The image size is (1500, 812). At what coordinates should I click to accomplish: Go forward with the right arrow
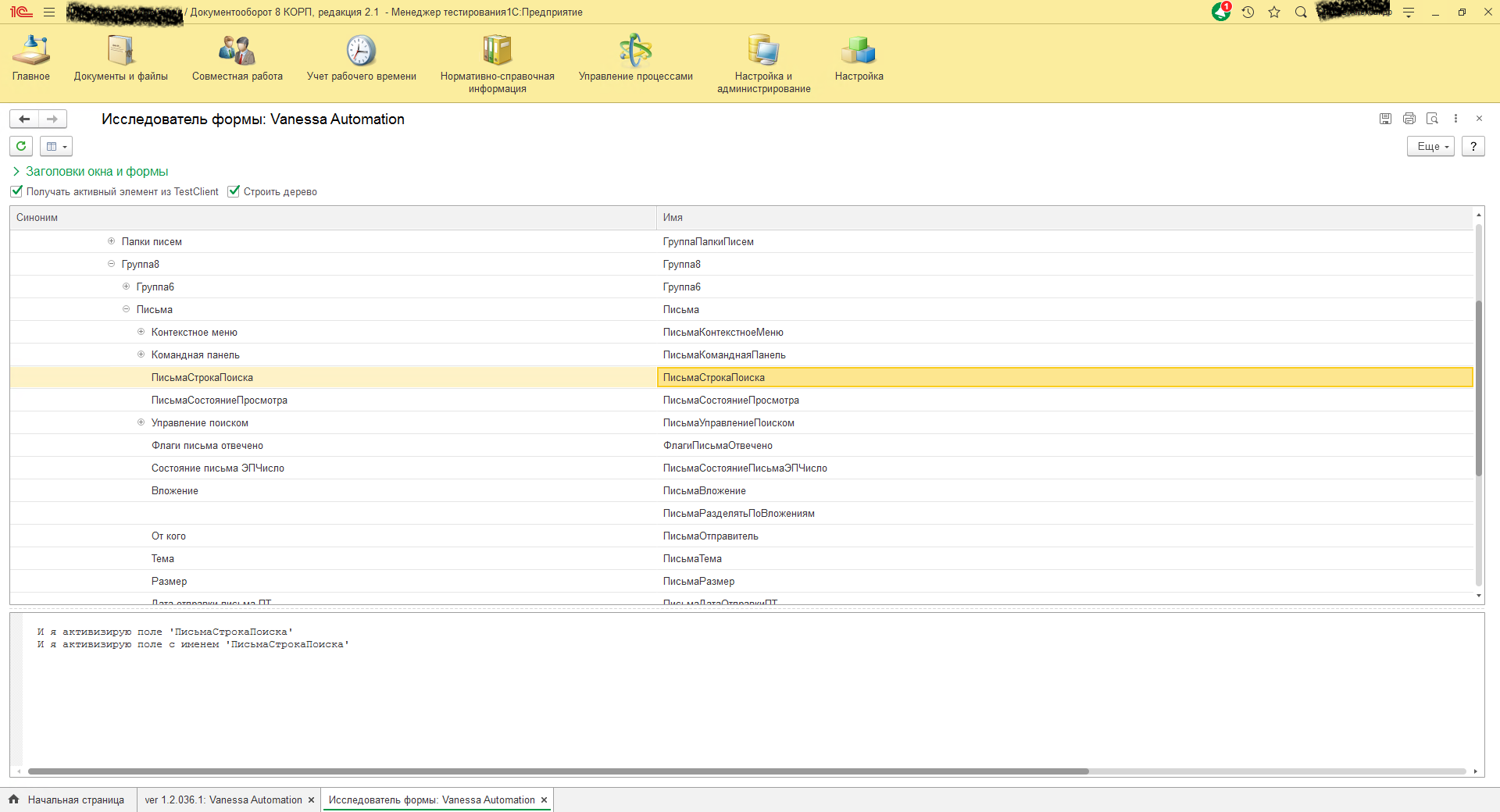pos(52,119)
